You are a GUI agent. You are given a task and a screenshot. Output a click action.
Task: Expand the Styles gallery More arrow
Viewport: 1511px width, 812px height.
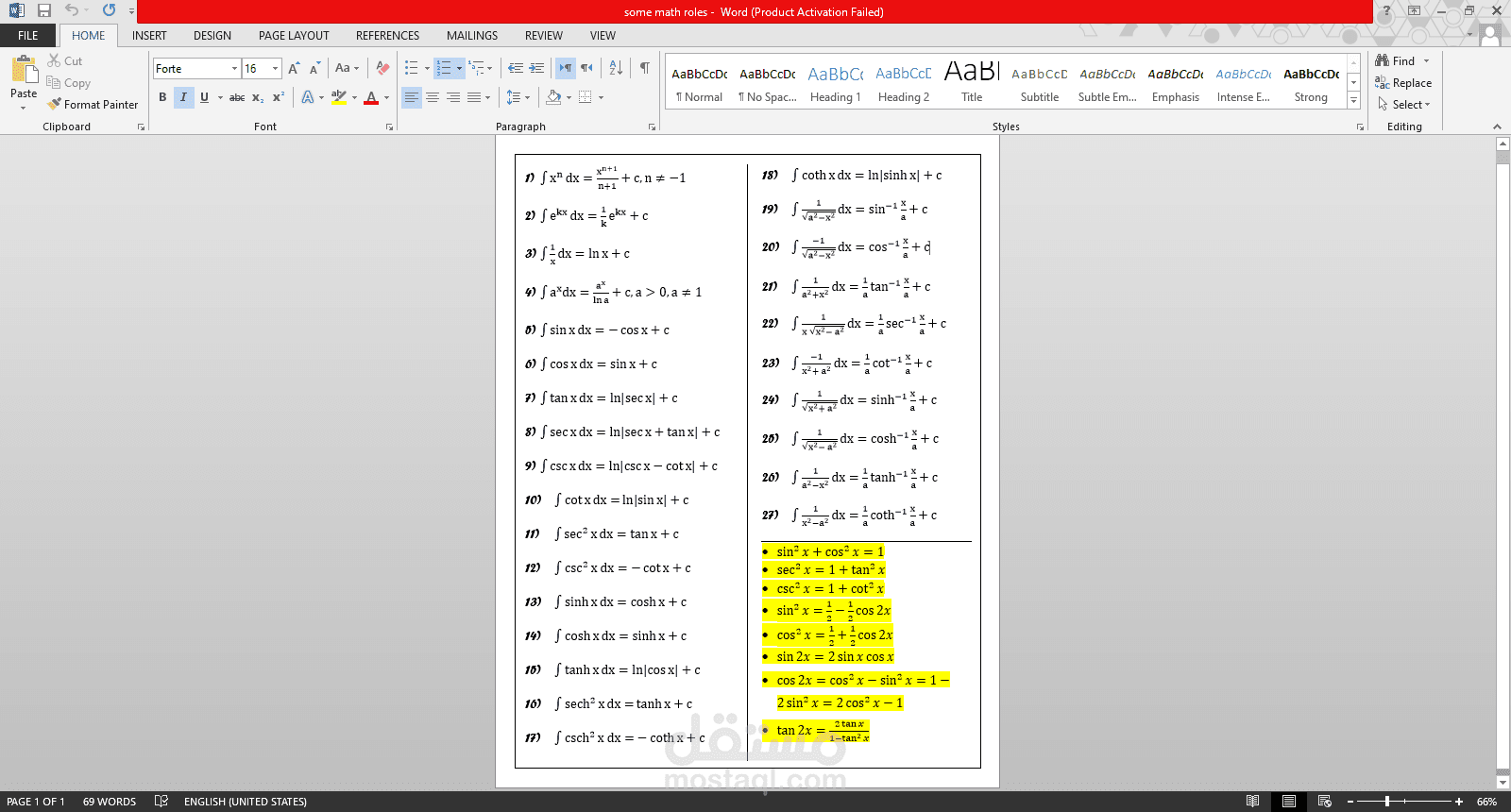click(1353, 100)
